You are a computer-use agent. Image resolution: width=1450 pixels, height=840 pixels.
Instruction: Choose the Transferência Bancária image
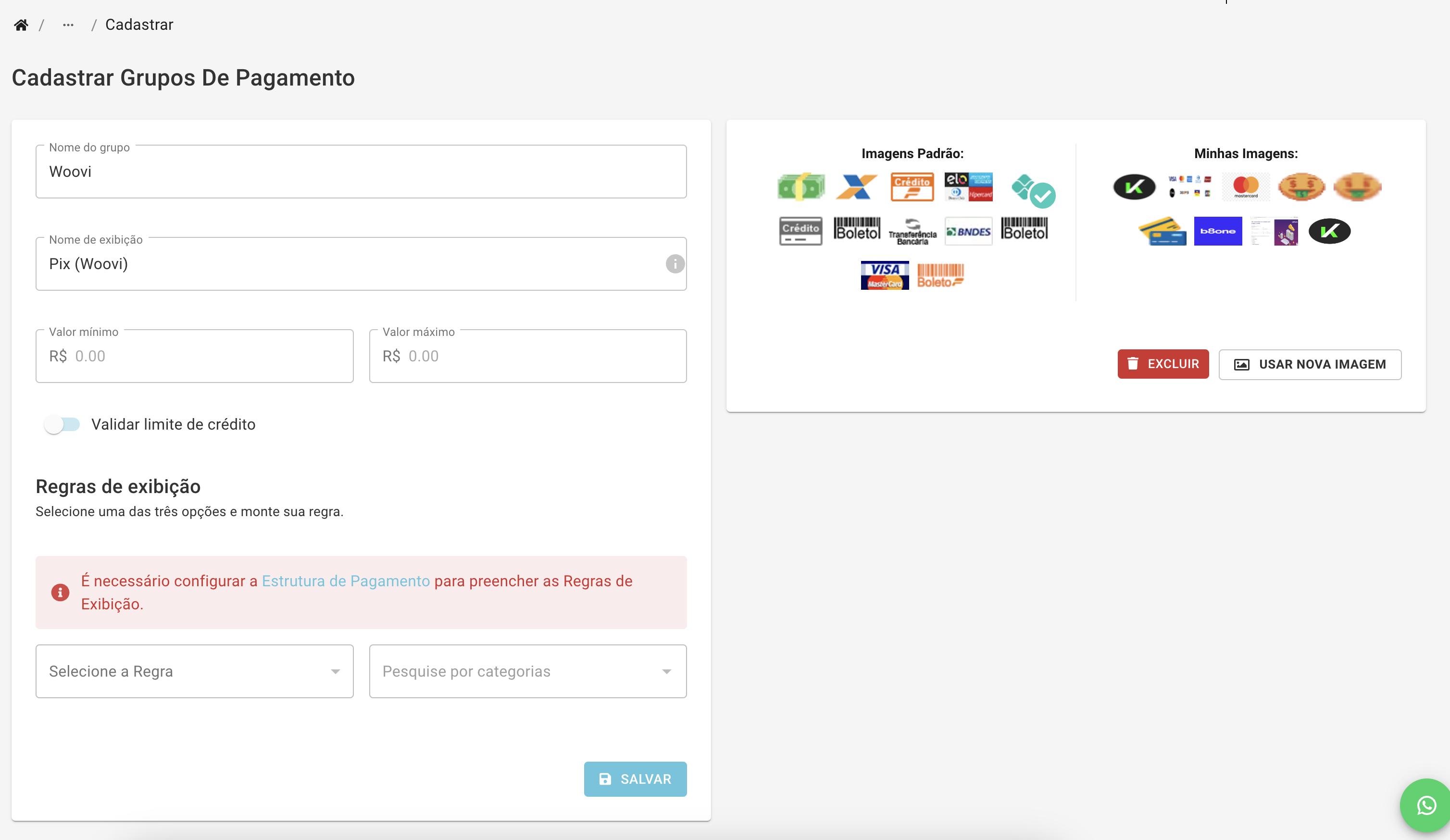912,232
